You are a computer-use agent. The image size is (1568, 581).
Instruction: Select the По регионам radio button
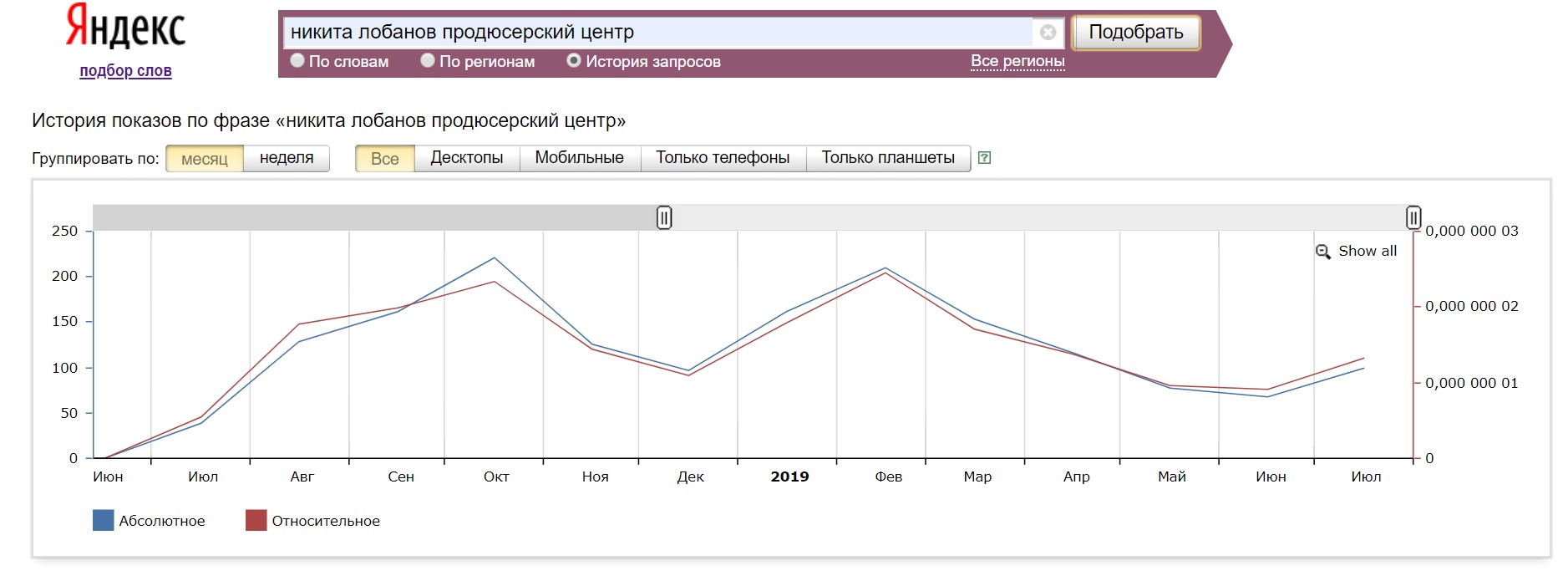tap(428, 61)
